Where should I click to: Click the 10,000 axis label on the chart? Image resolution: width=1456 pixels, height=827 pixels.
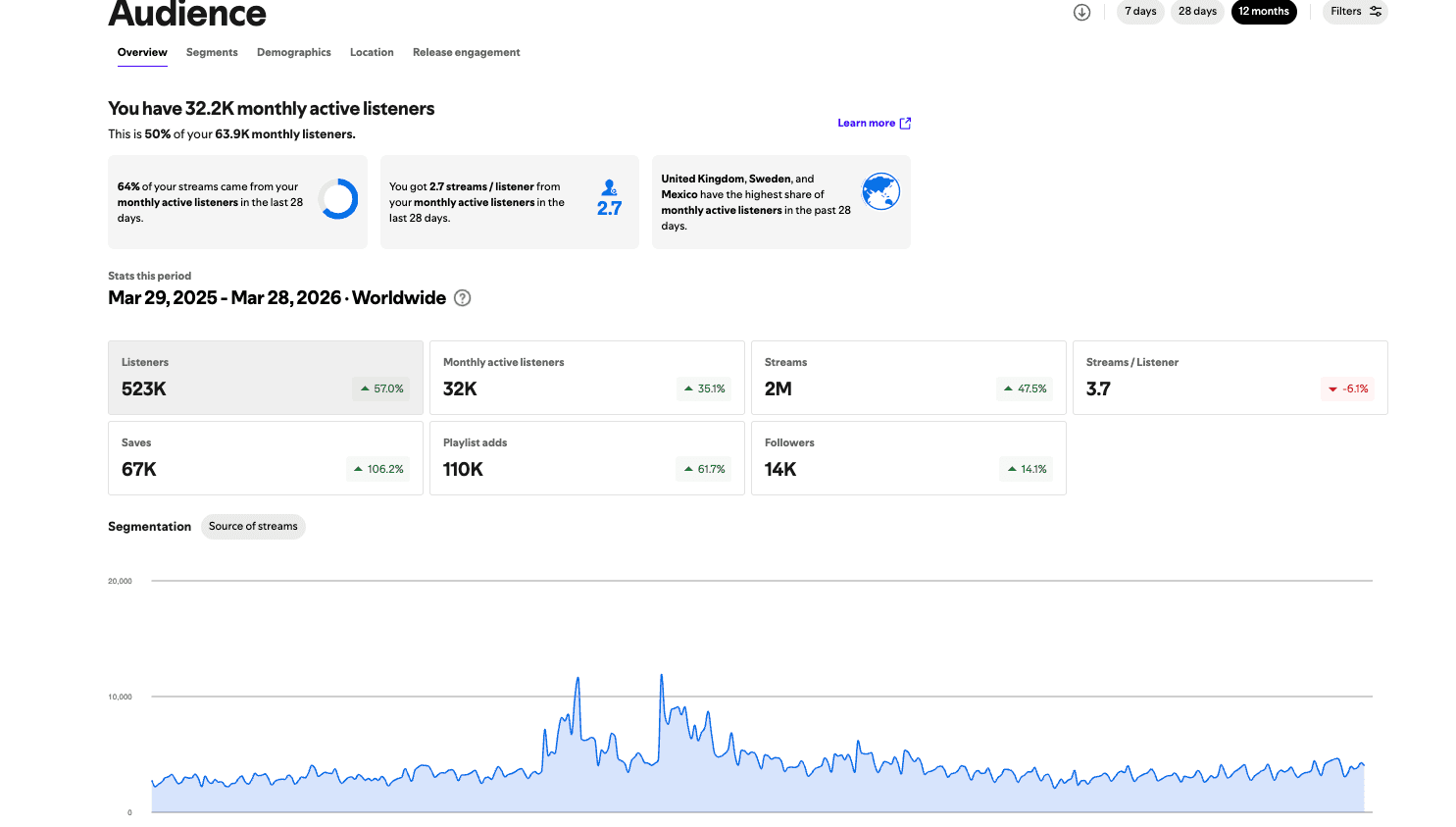120,698
